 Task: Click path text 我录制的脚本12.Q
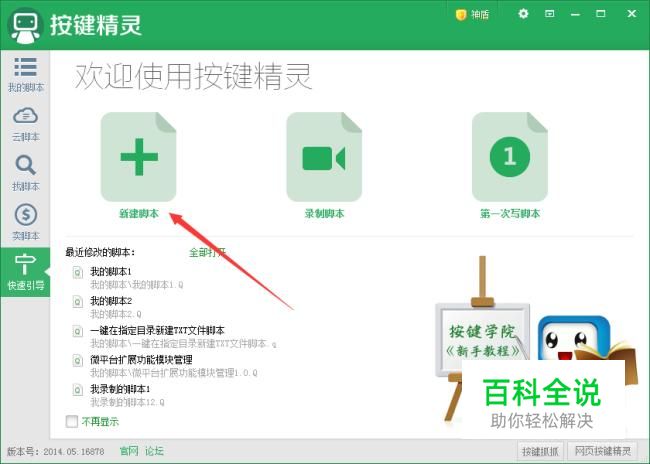[127, 402]
